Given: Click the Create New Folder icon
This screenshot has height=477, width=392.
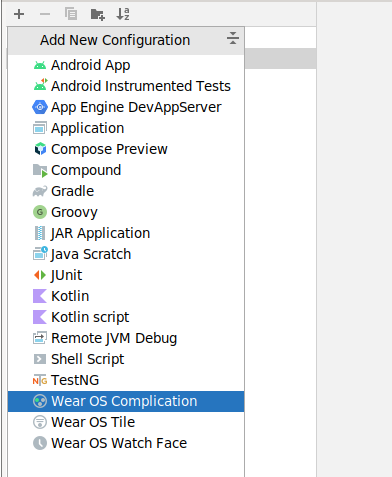Looking at the screenshot, I should [98, 14].
